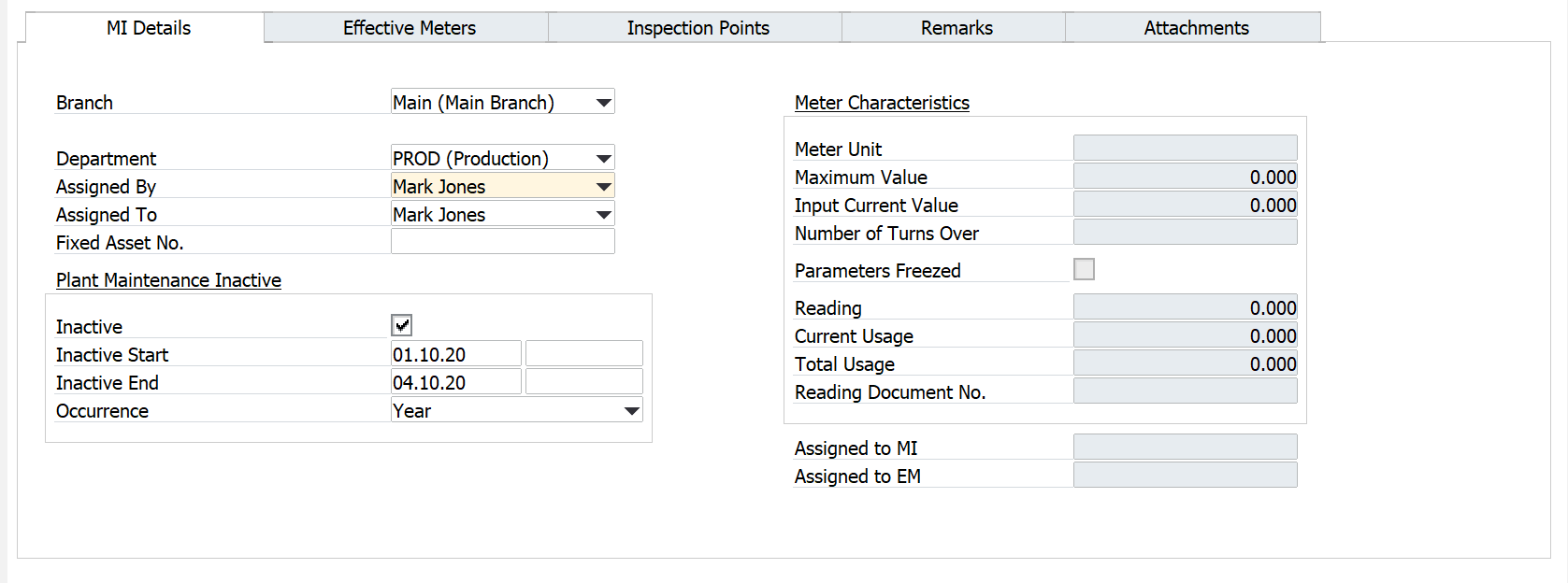
Task: Click the Inactive End date field
Action: [455, 383]
